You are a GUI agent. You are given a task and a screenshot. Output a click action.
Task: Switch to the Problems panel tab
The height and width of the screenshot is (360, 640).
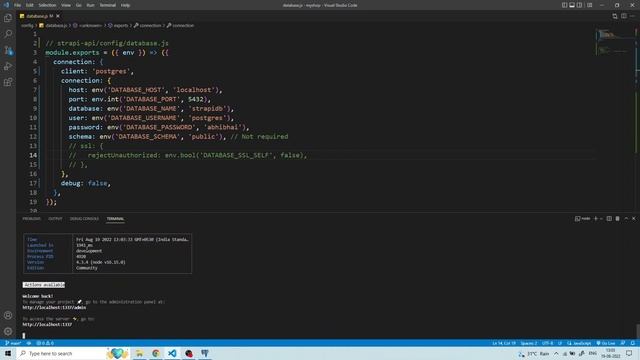point(31,219)
